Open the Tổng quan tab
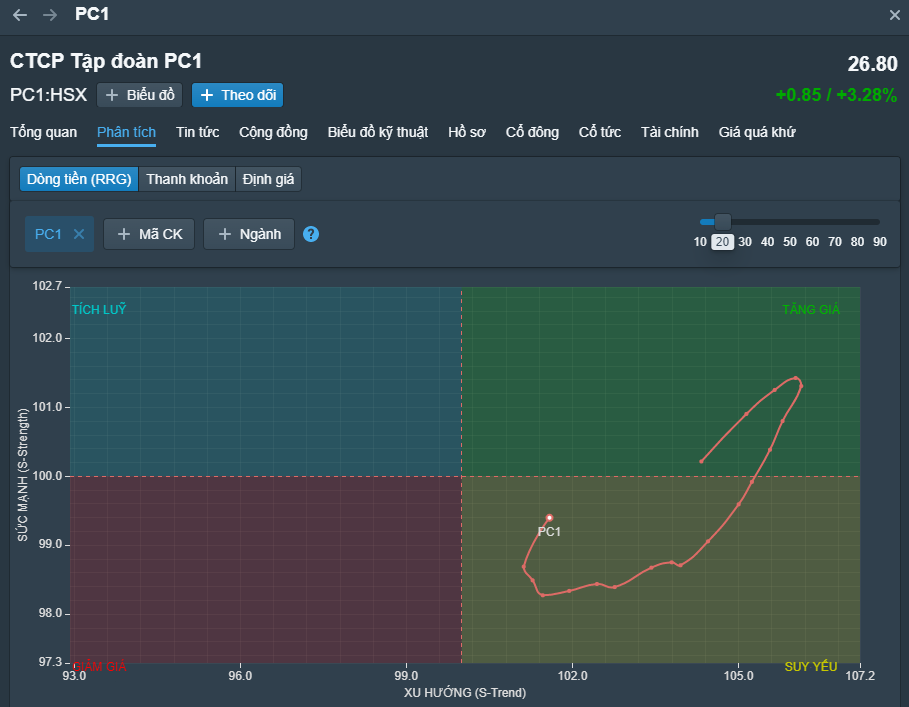This screenshot has height=707, width=909. pyautogui.click(x=43, y=132)
